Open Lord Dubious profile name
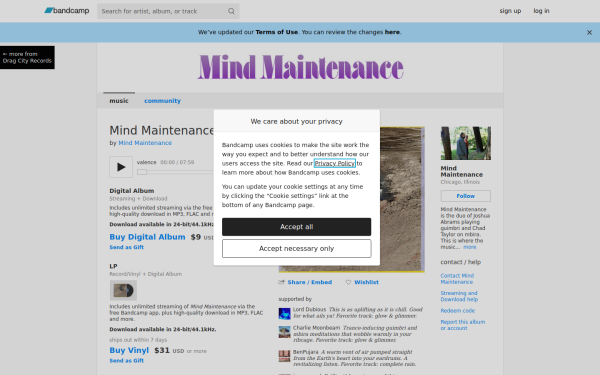This screenshot has width=600, height=375. (309, 309)
